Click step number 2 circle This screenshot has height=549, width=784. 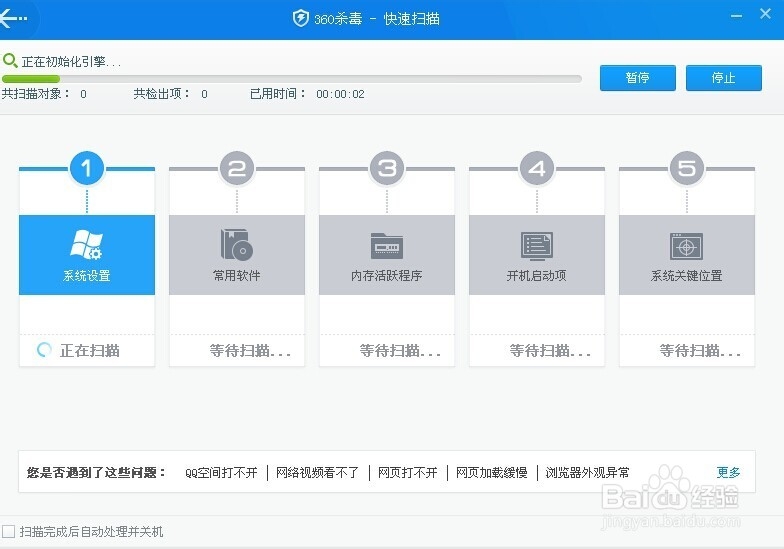coord(237,168)
